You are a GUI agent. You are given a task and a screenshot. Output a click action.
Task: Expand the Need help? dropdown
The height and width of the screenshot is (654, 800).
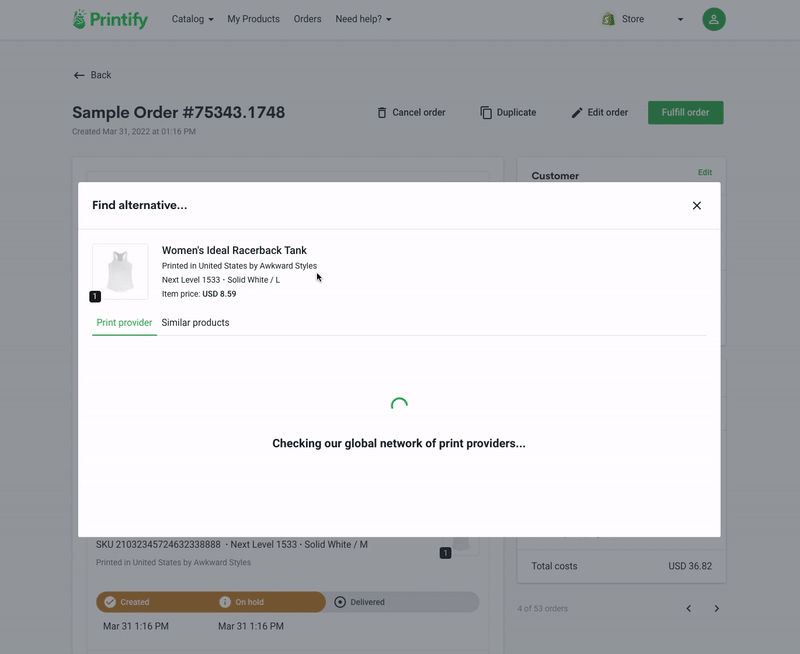click(x=363, y=19)
